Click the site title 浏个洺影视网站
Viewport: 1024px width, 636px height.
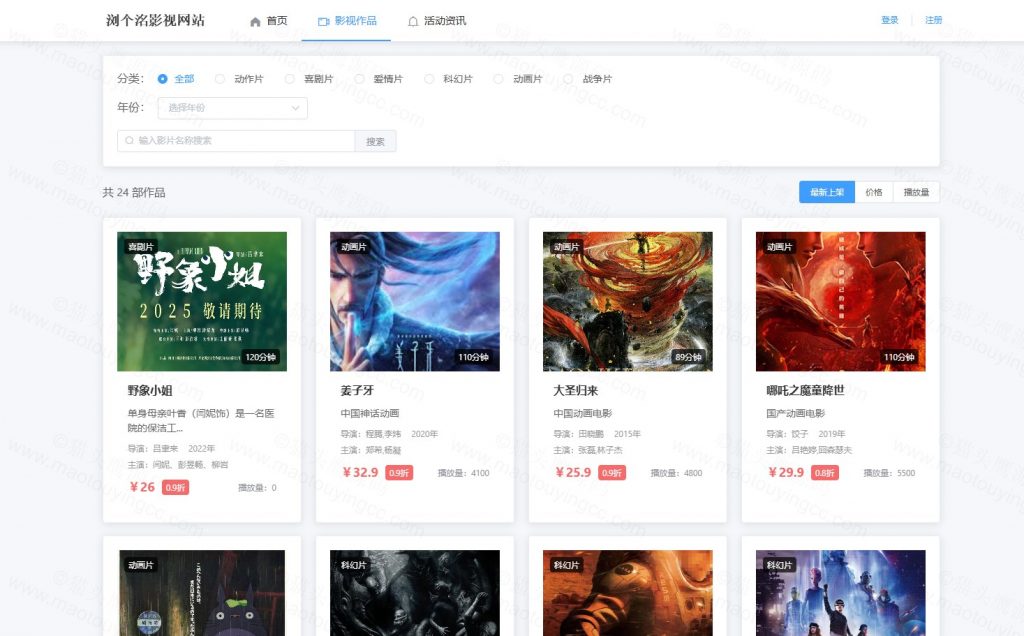pos(155,20)
